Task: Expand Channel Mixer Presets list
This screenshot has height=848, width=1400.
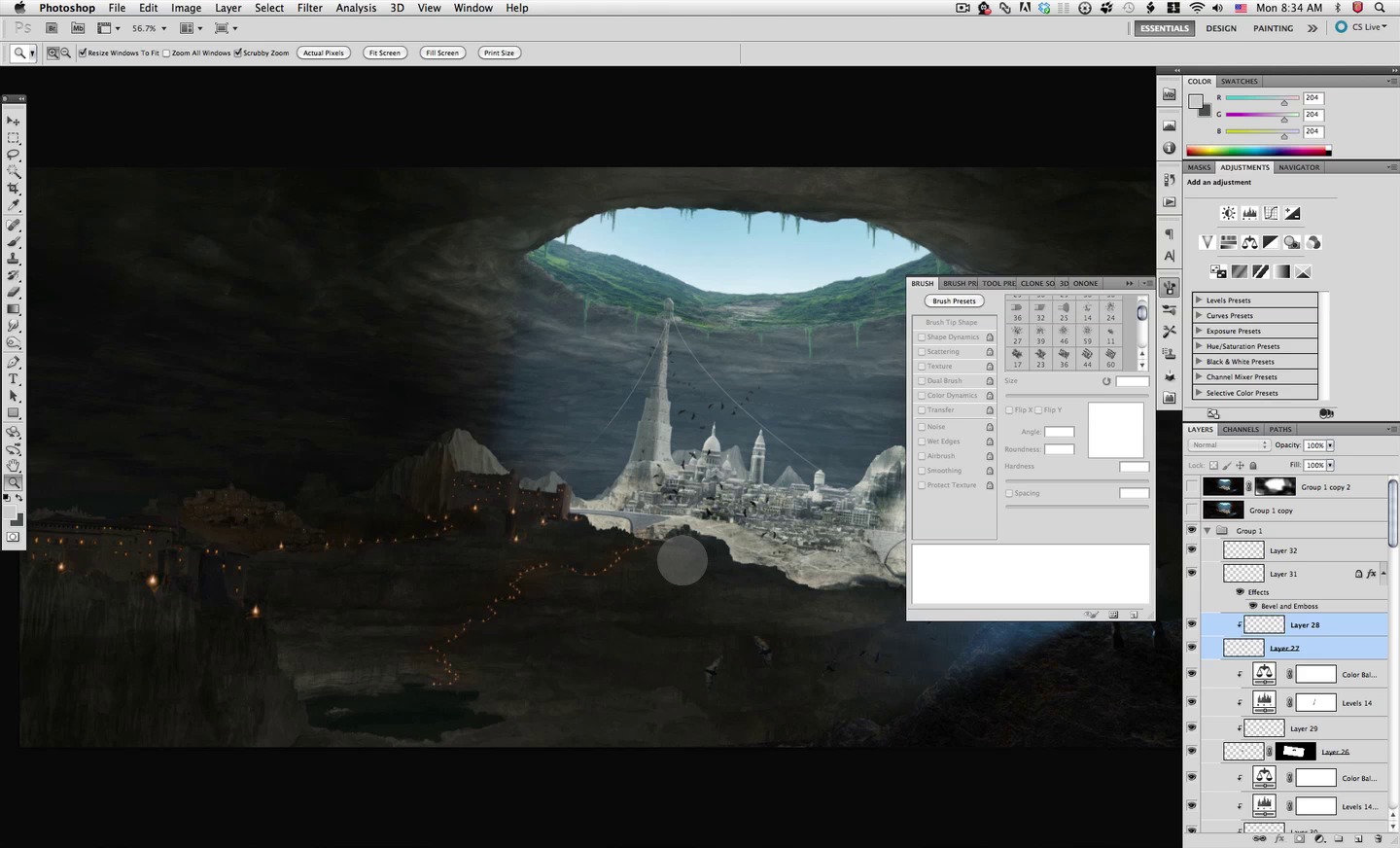Action: [1199, 377]
